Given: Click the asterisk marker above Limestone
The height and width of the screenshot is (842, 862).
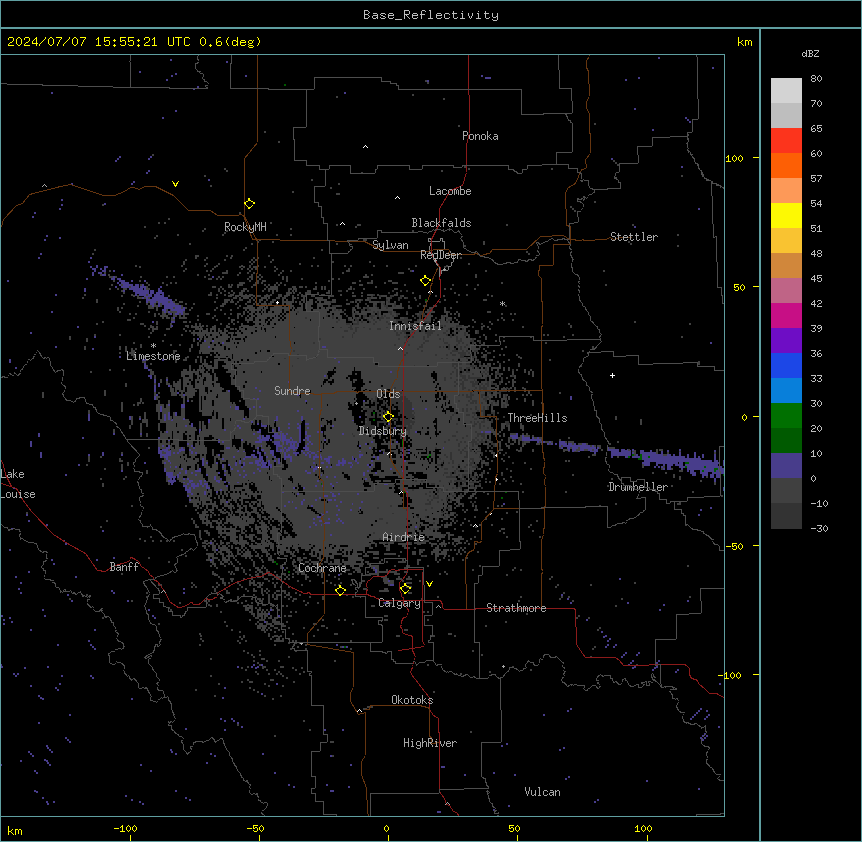Looking at the screenshot, I should pyautogui.click(x=153, y=346).
